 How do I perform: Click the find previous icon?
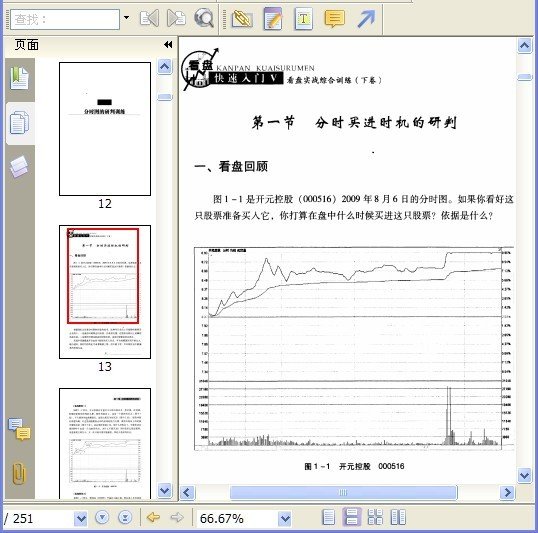click(150, 18)
